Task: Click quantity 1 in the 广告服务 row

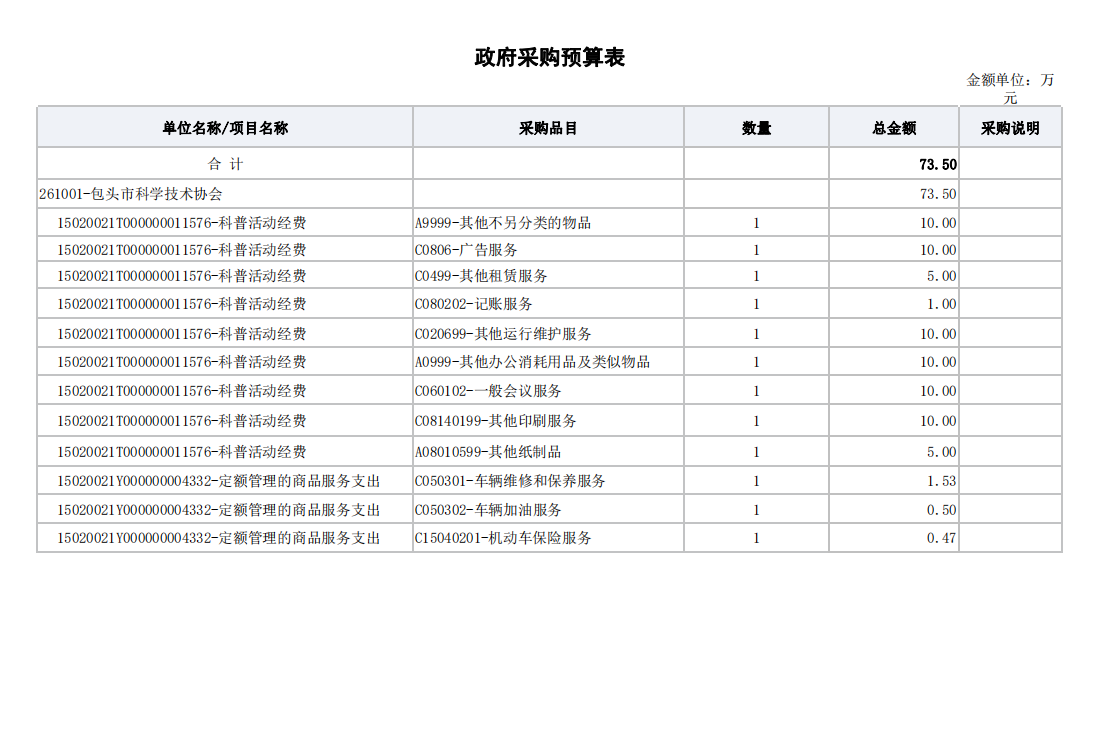Action: (x=756, y=250)
